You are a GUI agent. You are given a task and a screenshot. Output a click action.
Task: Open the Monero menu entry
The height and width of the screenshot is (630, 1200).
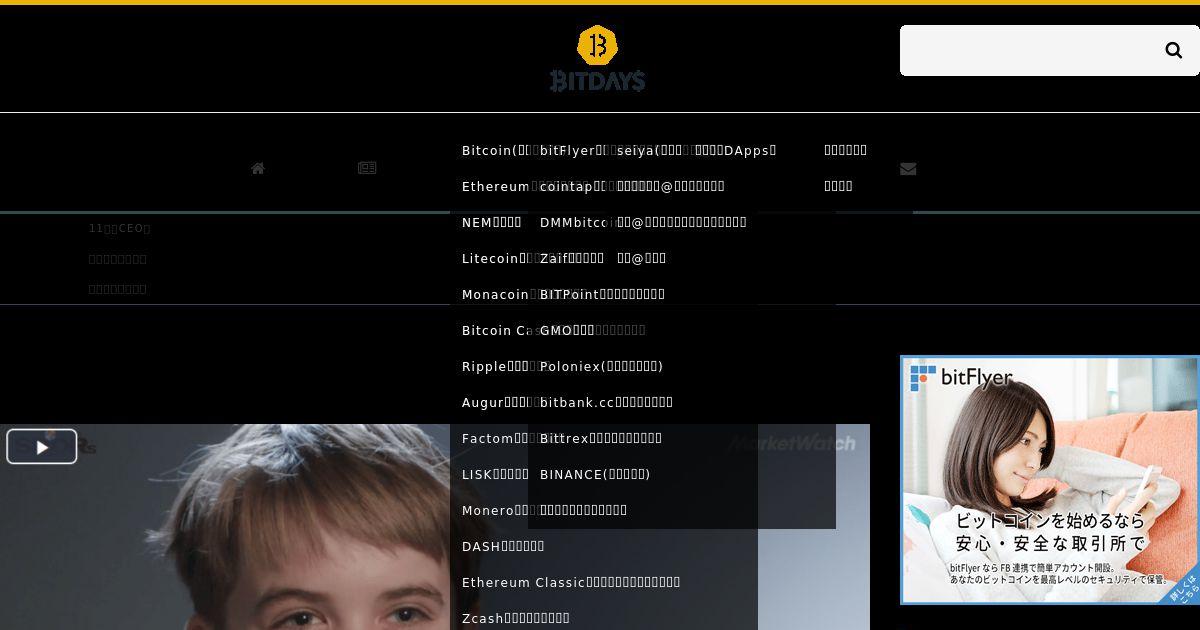(x=495, y=510)
